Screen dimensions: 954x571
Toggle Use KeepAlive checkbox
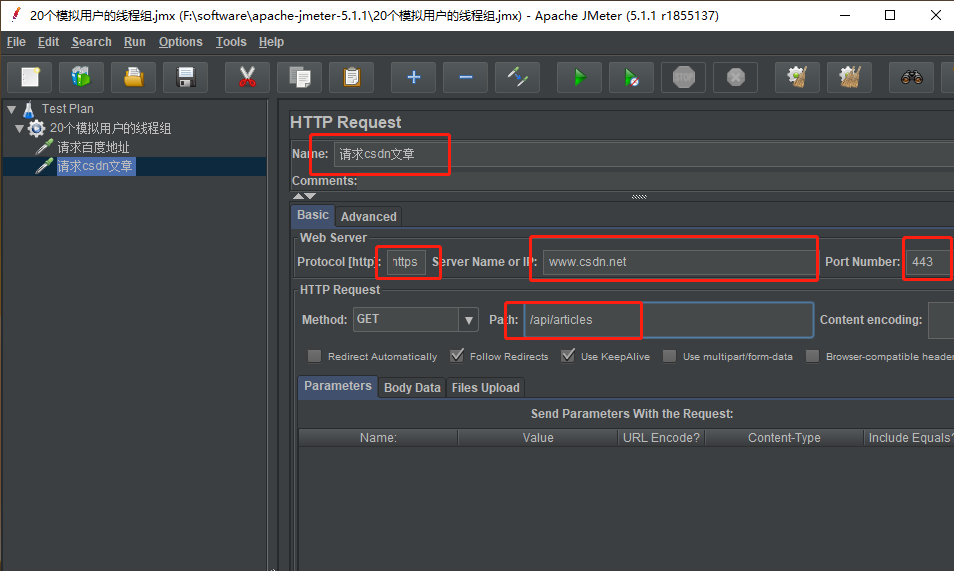(568, 356)
